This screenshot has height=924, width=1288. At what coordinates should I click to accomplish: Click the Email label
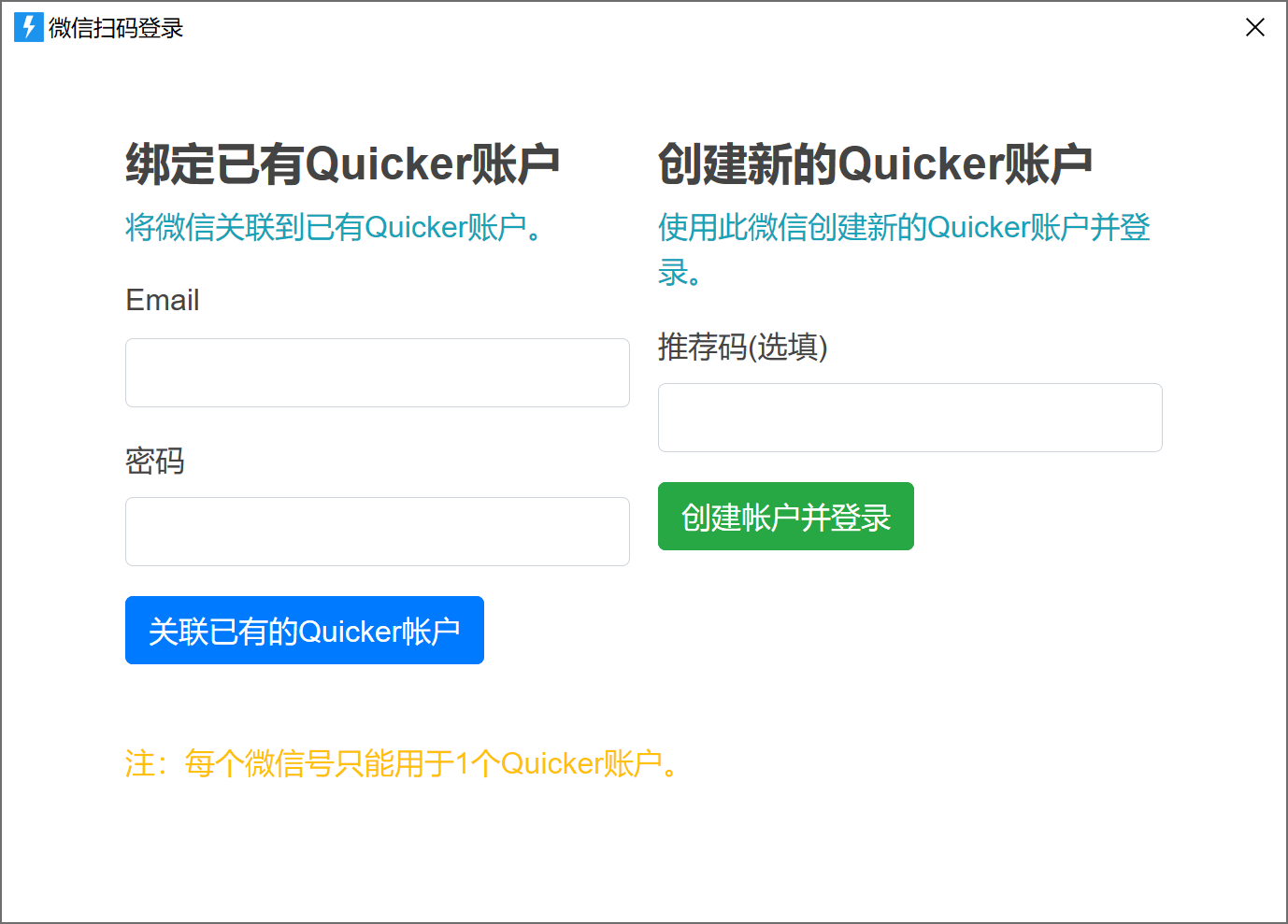pos(163,300)
